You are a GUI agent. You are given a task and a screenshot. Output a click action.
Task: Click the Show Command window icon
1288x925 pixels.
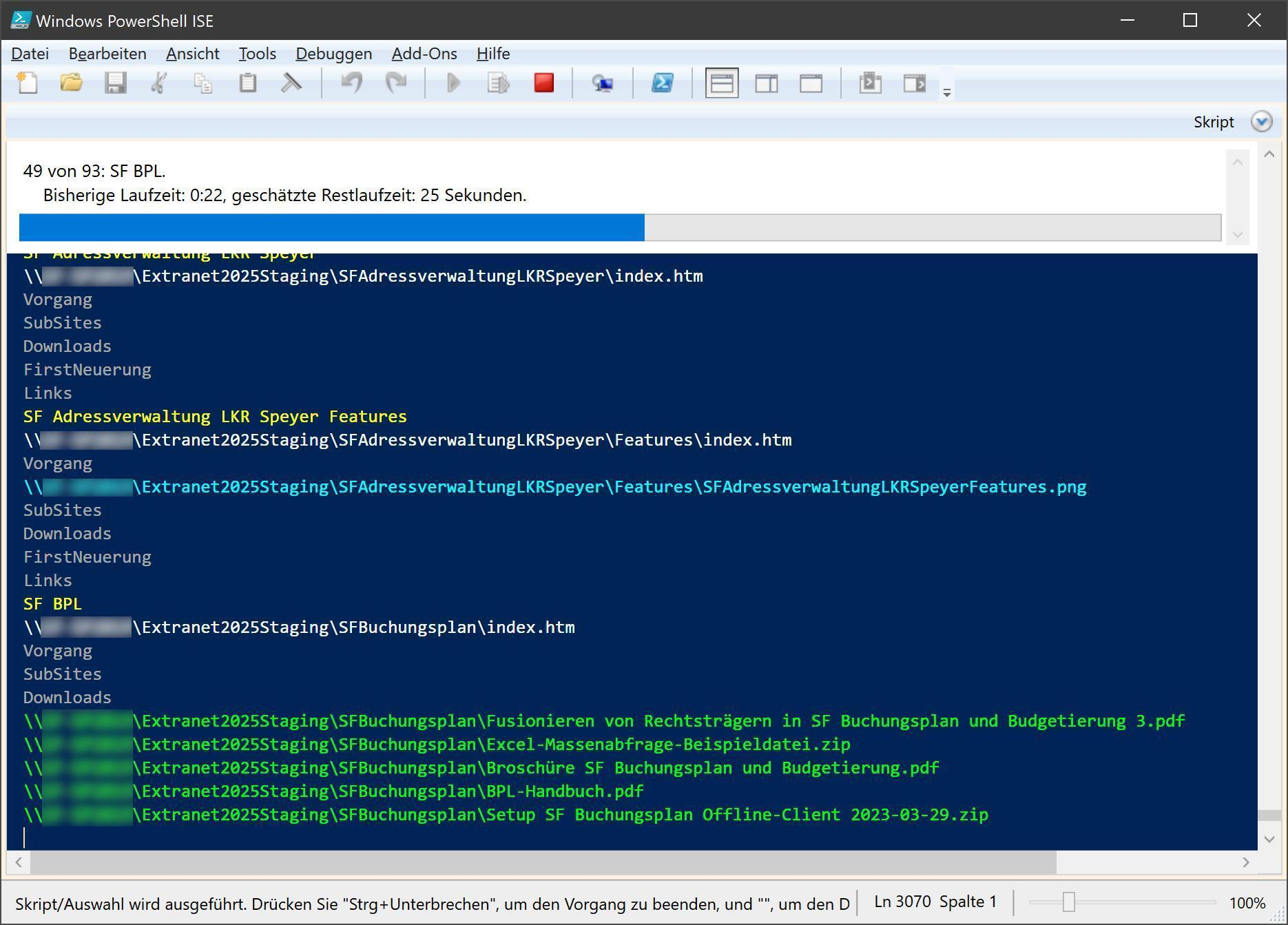click(871, 83)
